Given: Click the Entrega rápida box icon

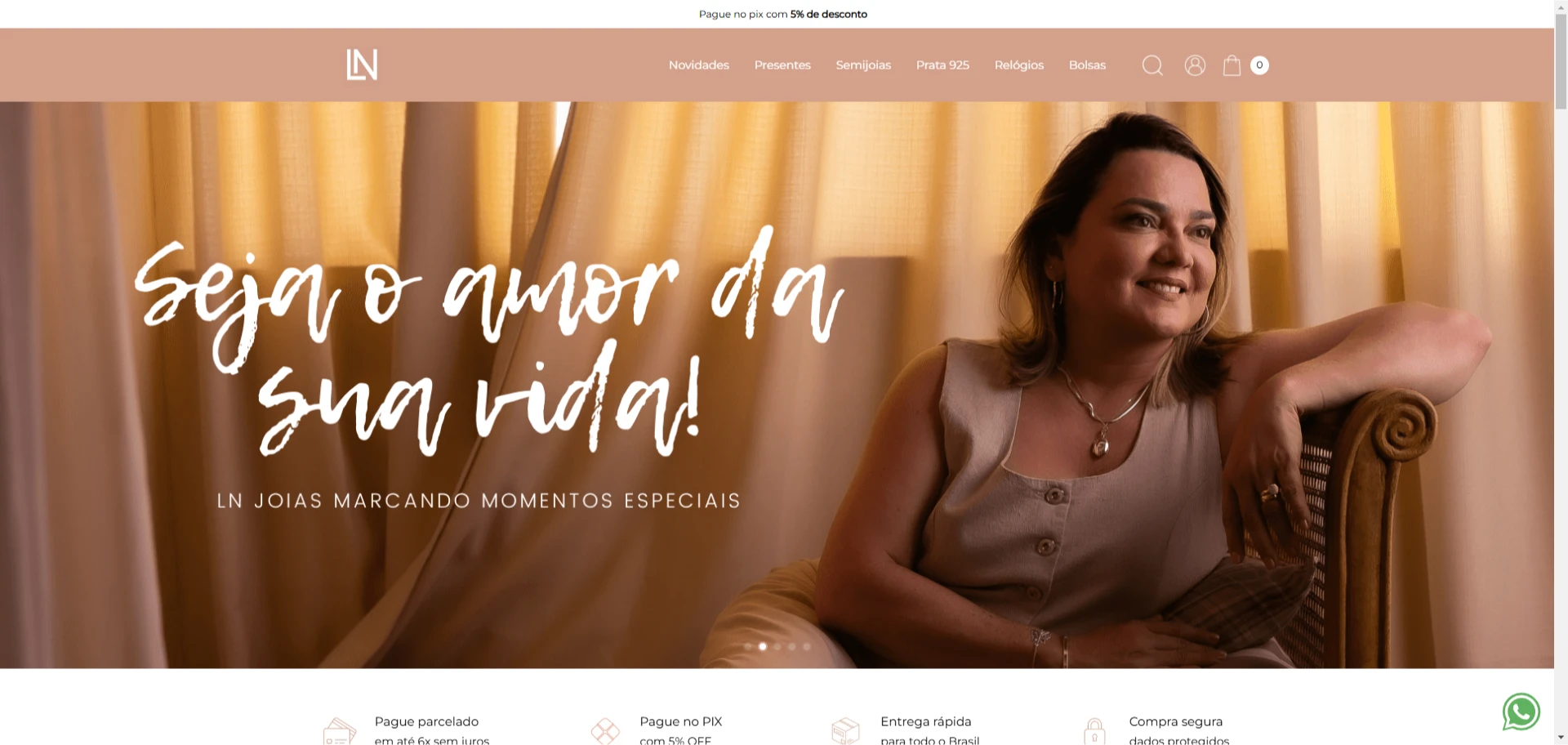Looking at the screenshot, I should pyautogui.click(x=845, y=731).
